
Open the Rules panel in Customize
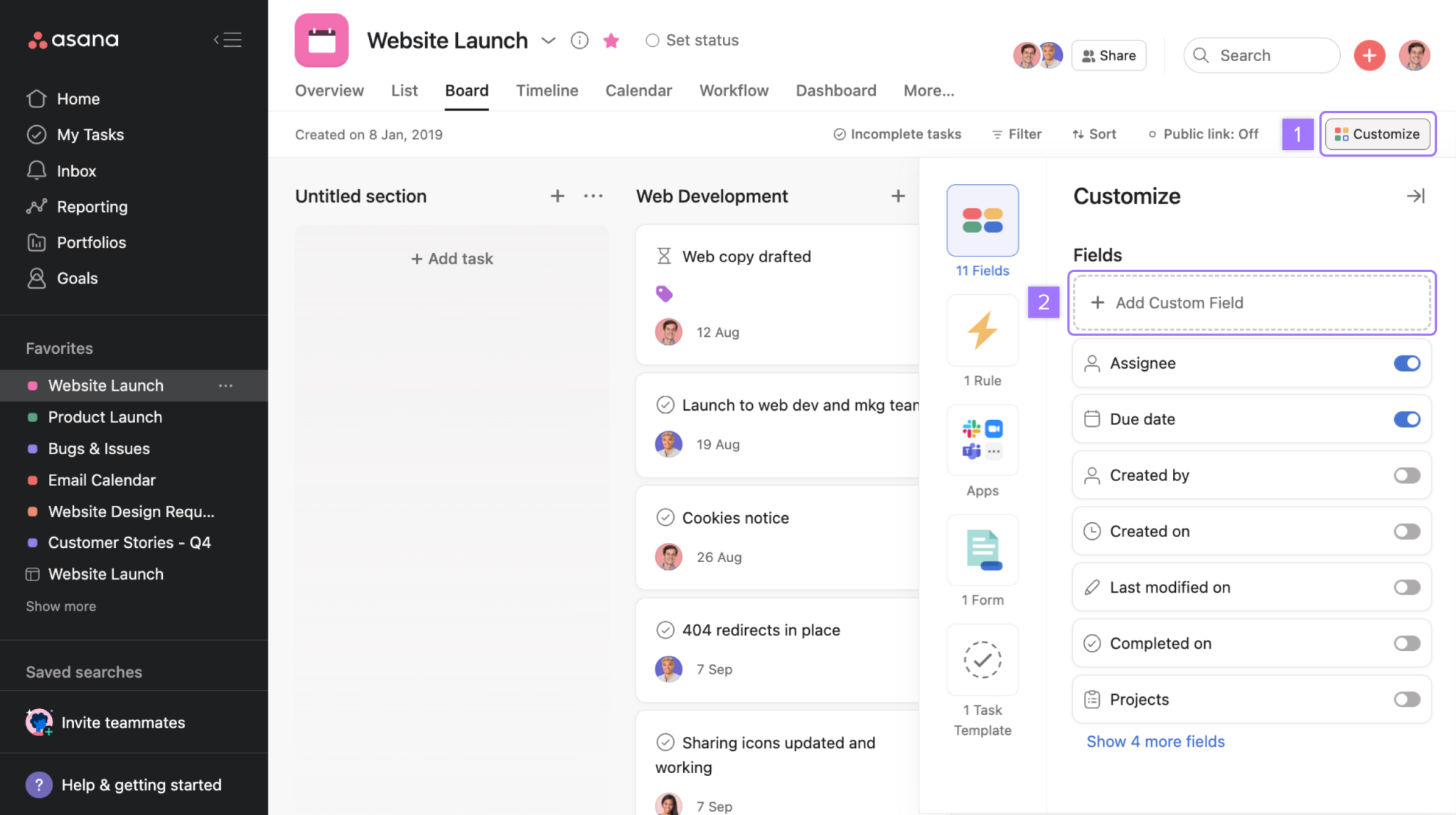tap(982, 330)
